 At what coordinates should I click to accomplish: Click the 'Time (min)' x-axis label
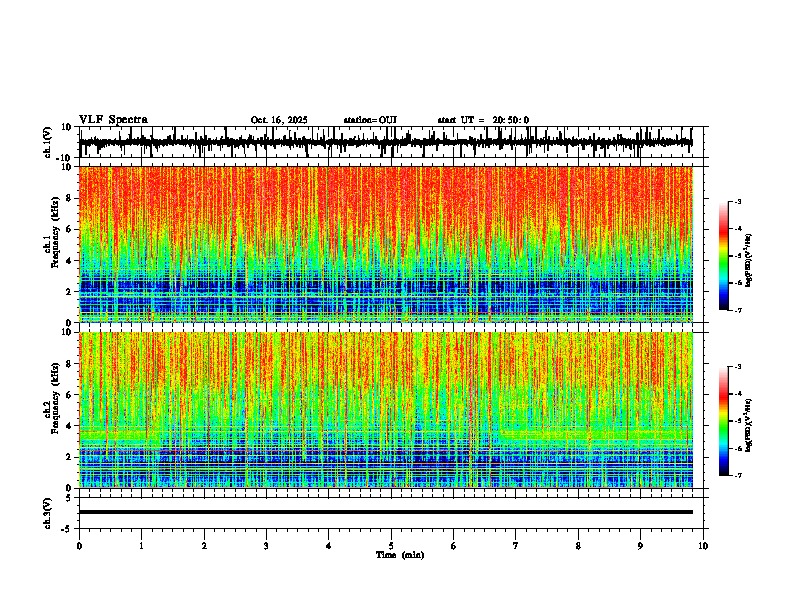400,555
